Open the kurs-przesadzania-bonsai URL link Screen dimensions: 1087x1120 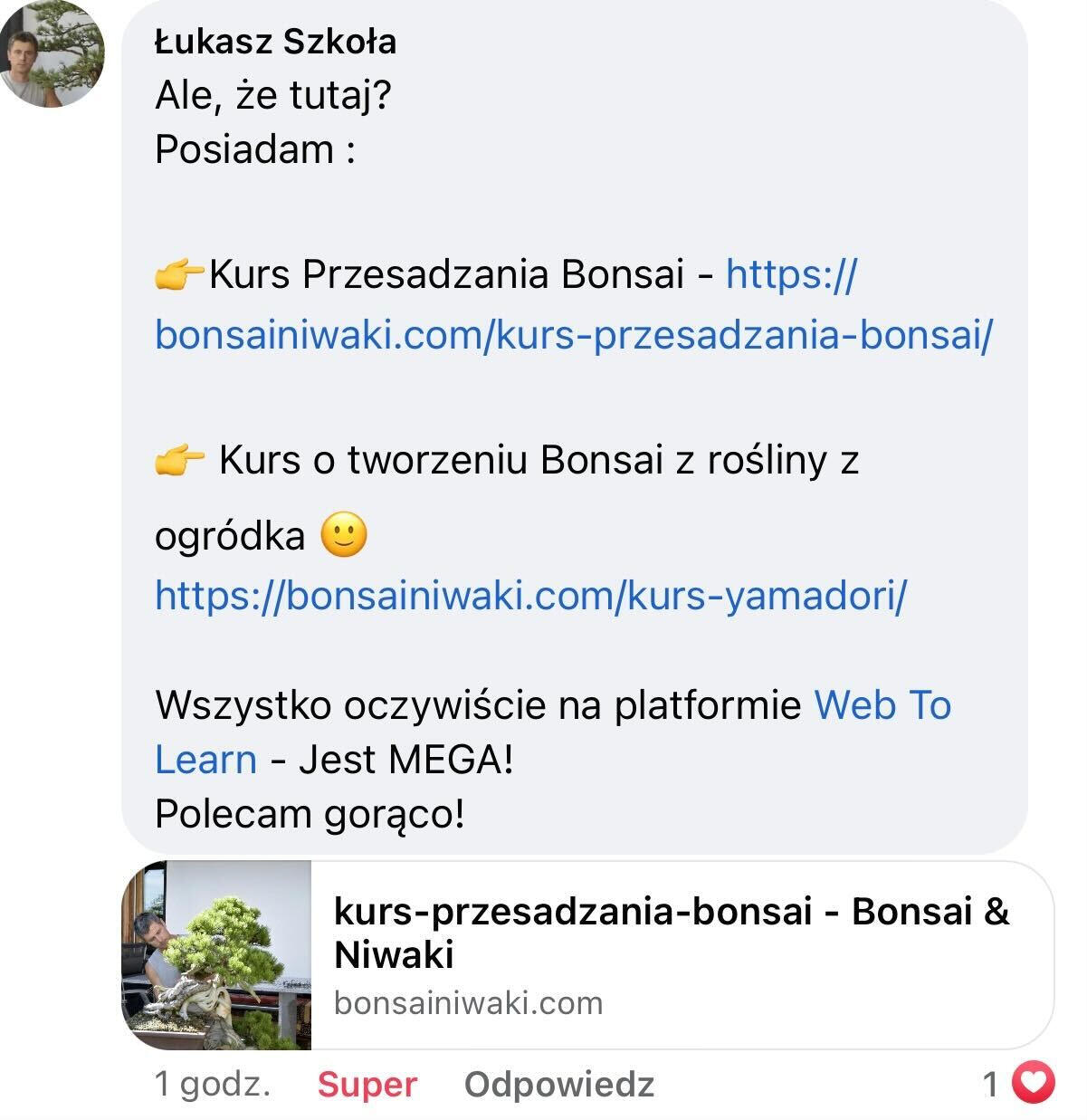pyautogui.click(x=574, y=335)
